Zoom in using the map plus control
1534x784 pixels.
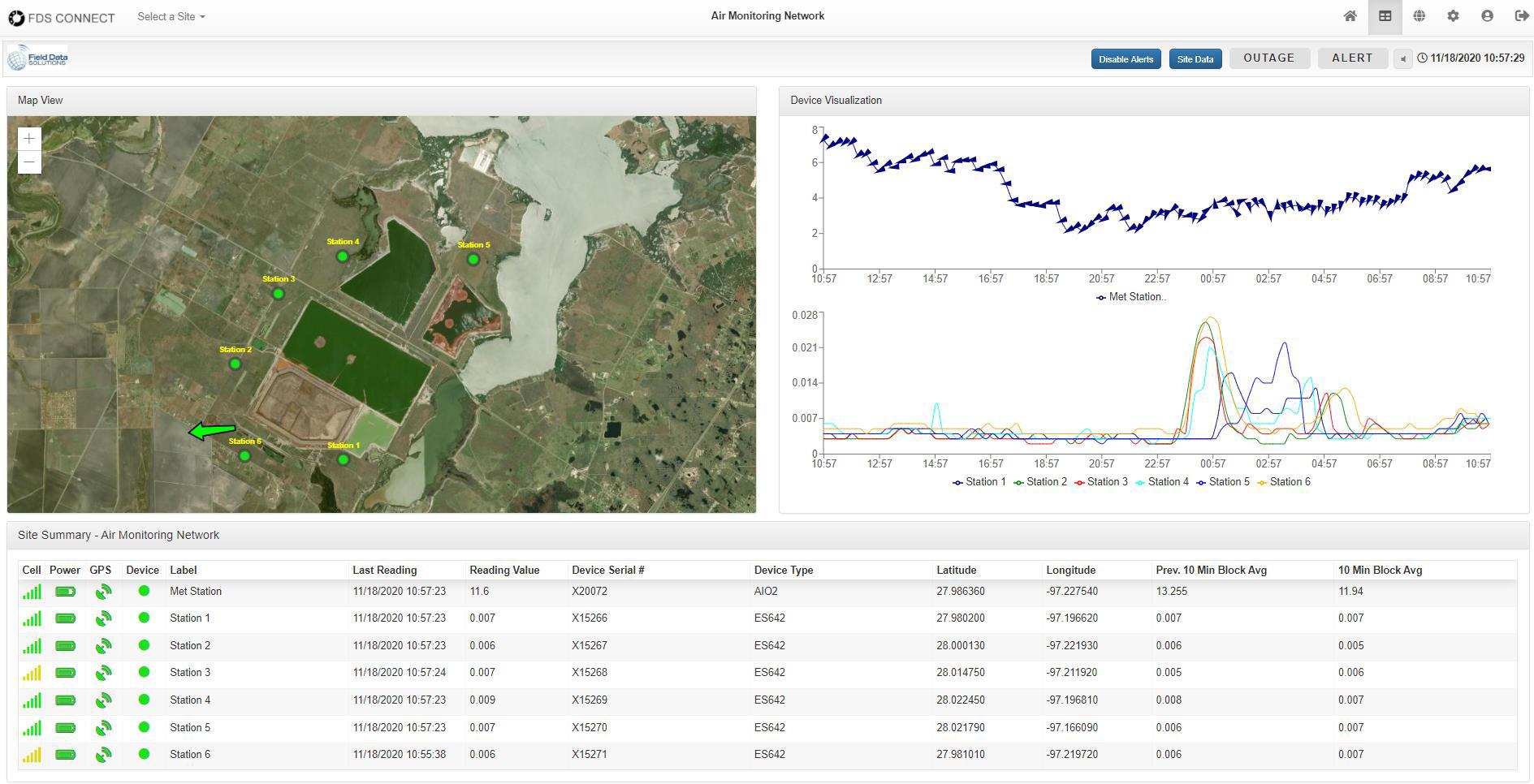28,137
